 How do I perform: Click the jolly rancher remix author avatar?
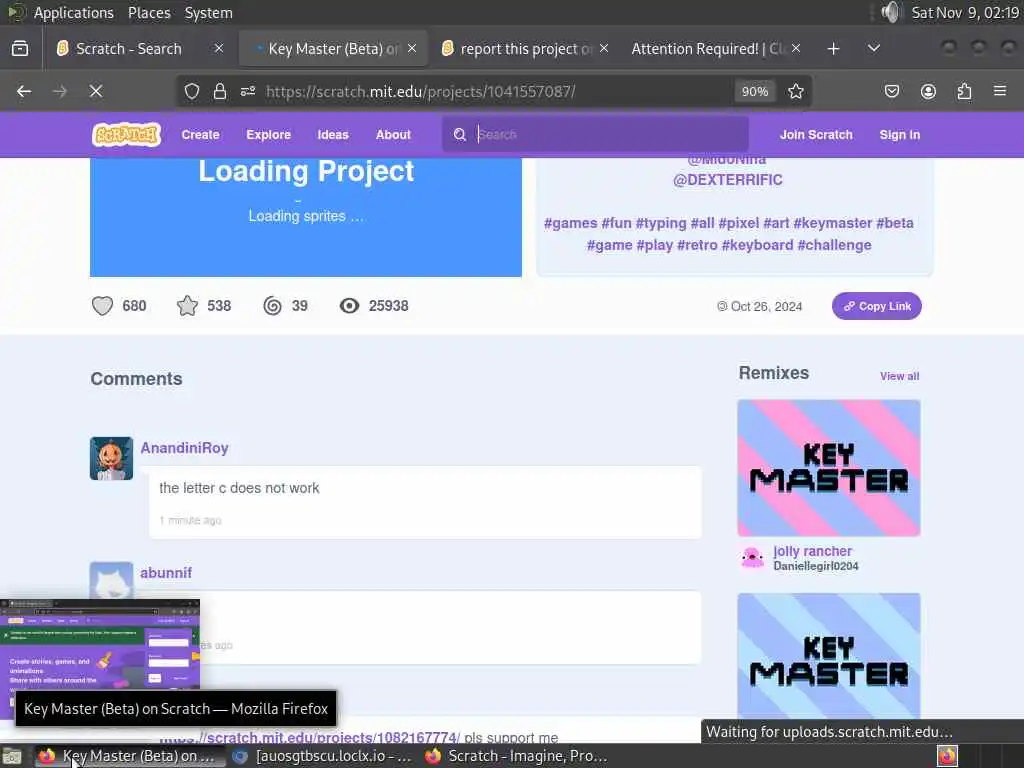pyautogui.click(x=752, y=558)
